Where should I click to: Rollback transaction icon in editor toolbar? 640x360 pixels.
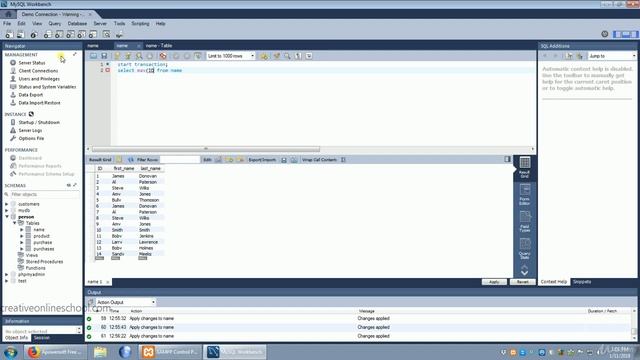coord(187,56)
